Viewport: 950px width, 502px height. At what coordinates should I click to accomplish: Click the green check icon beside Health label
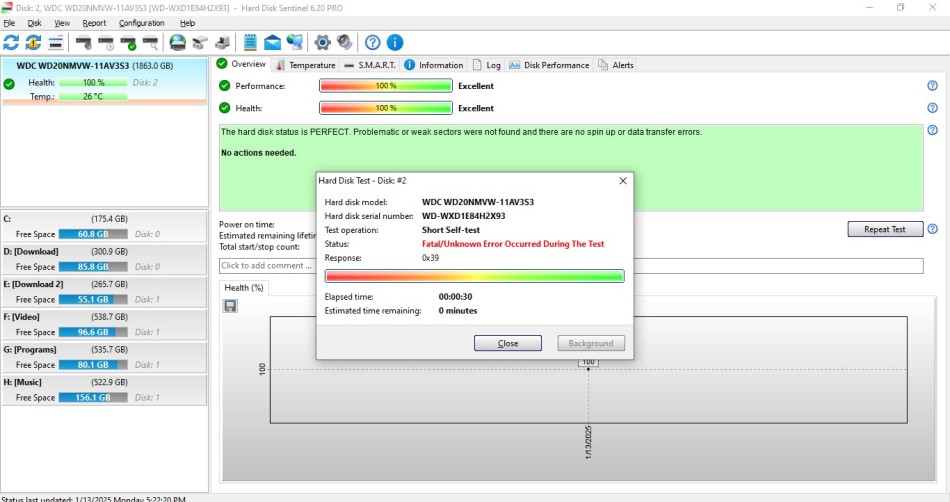(225, 108)
